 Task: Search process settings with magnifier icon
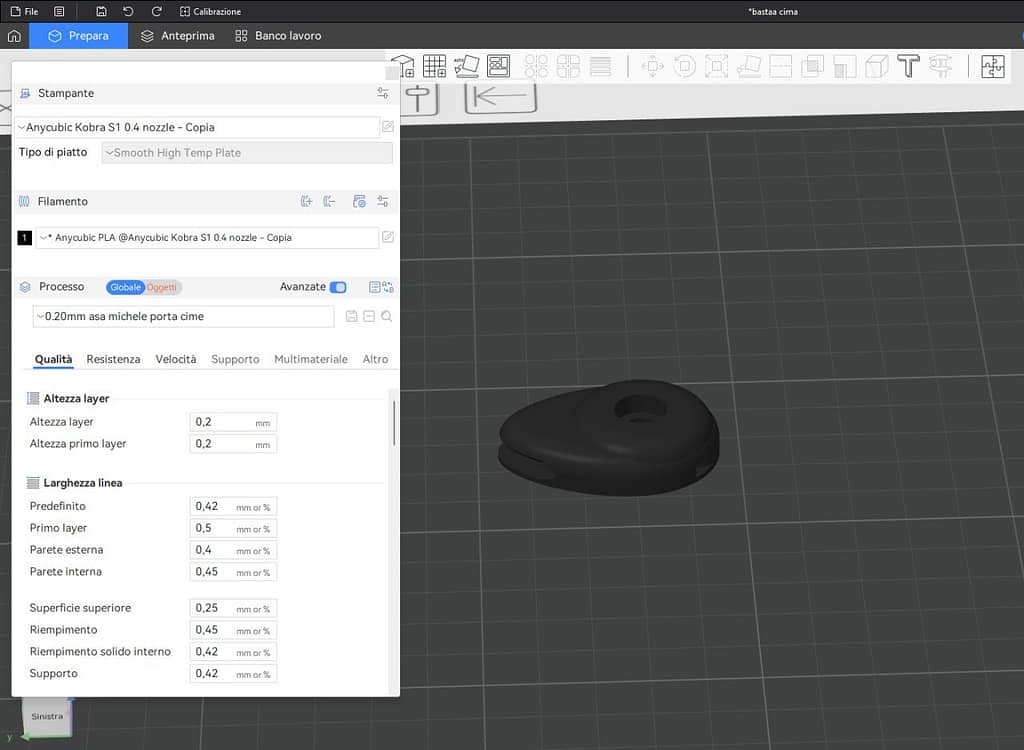386,316
